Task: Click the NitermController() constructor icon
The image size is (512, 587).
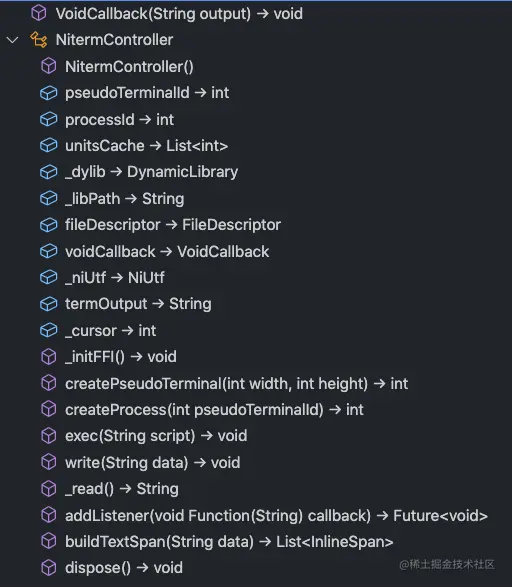Action: [x=49, y=66]
